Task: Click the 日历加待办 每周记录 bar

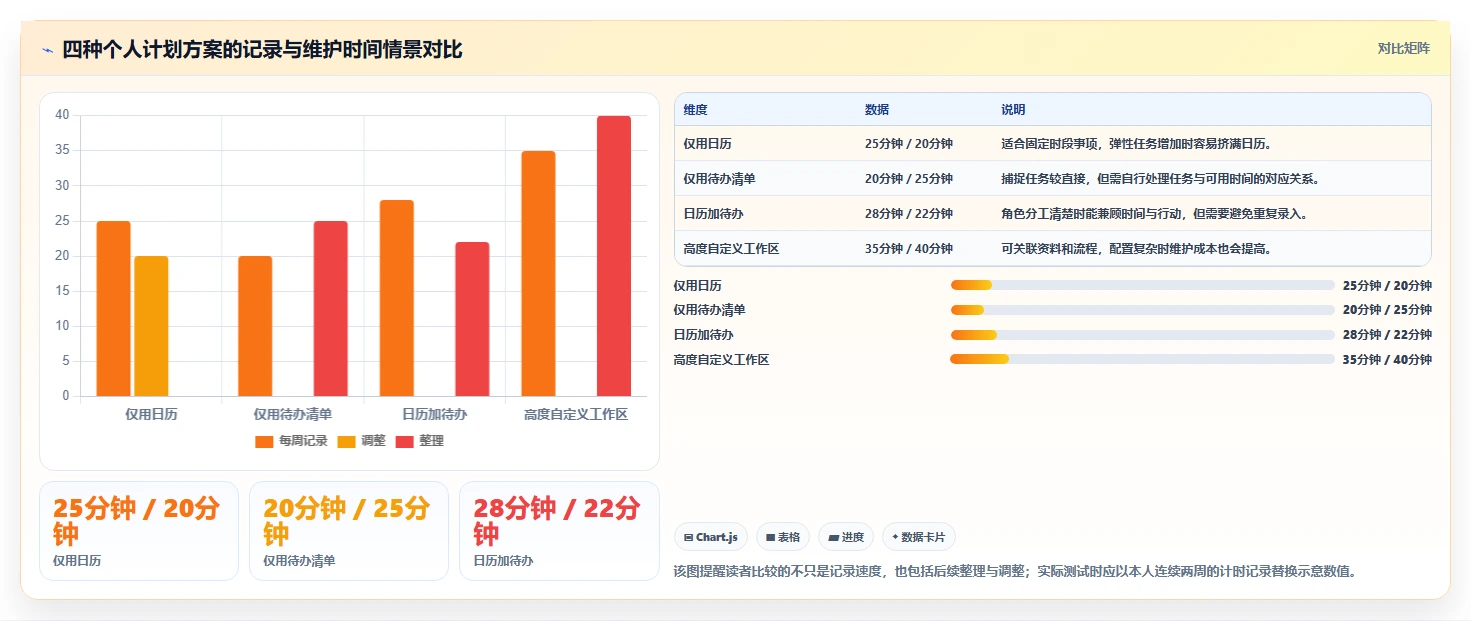Action: tap(397, 298)
